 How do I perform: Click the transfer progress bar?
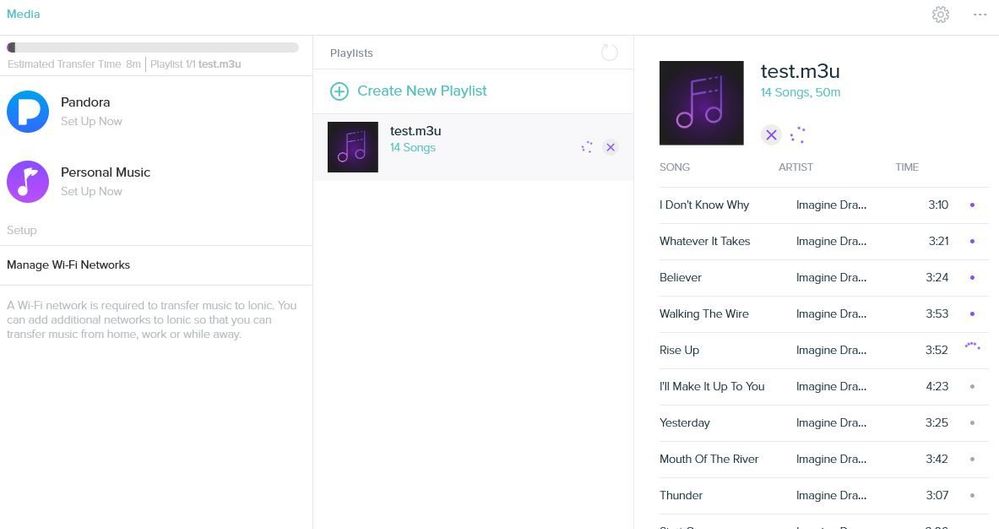point(153,47)
